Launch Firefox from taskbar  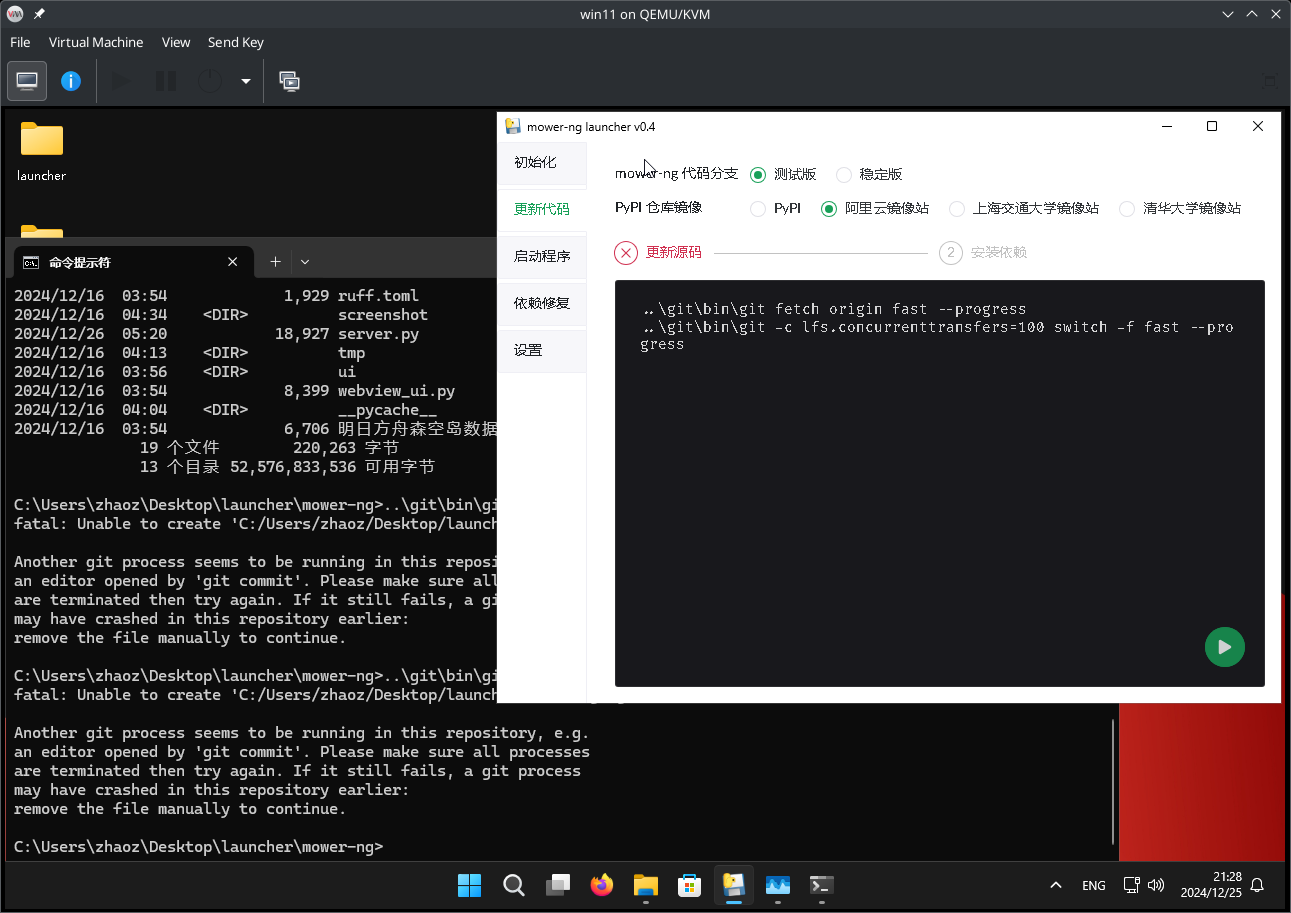(601, 885)
